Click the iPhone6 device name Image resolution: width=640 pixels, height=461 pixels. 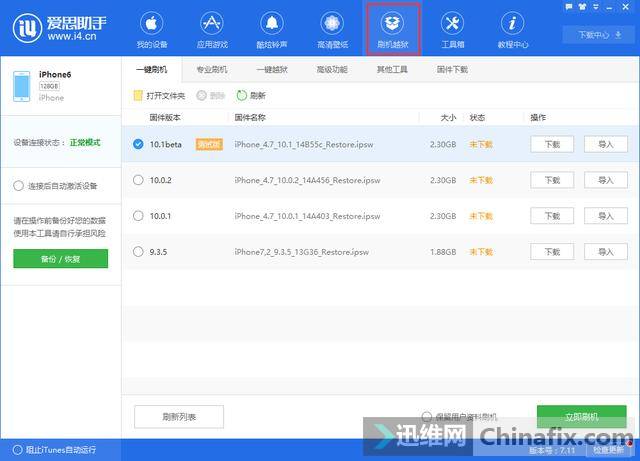click(x=55, y=74)
